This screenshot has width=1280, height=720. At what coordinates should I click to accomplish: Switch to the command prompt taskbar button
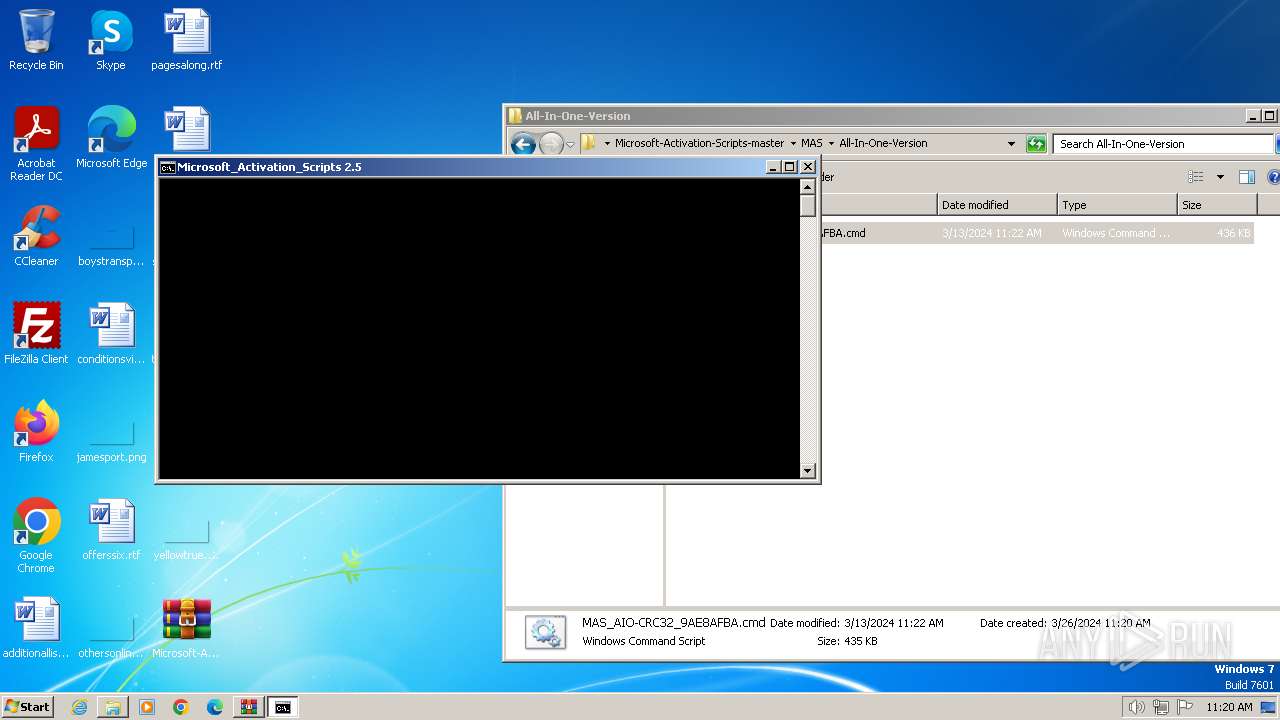coord(283,707)
